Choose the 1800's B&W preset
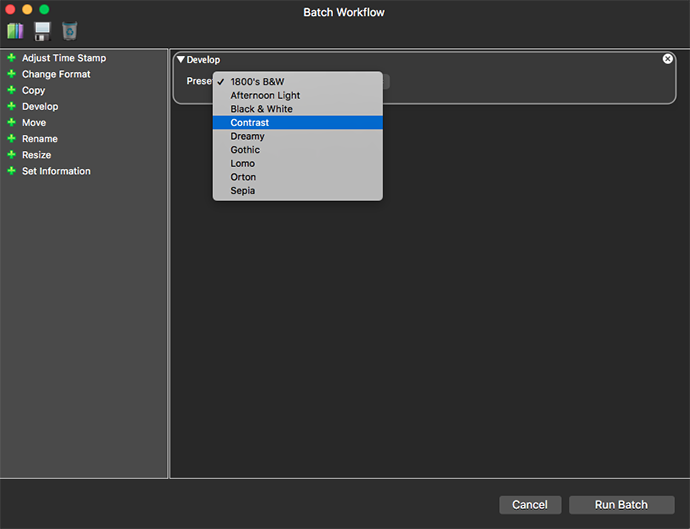Viewport: 690px width, 529px height. tap(297, 82)
